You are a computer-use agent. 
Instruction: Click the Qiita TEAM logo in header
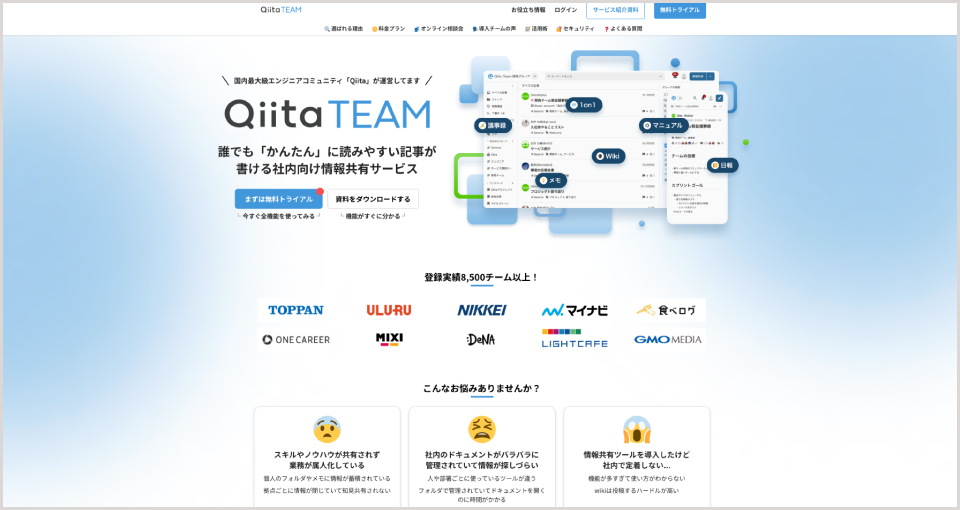pyautogui.click(x=280, y=10)
